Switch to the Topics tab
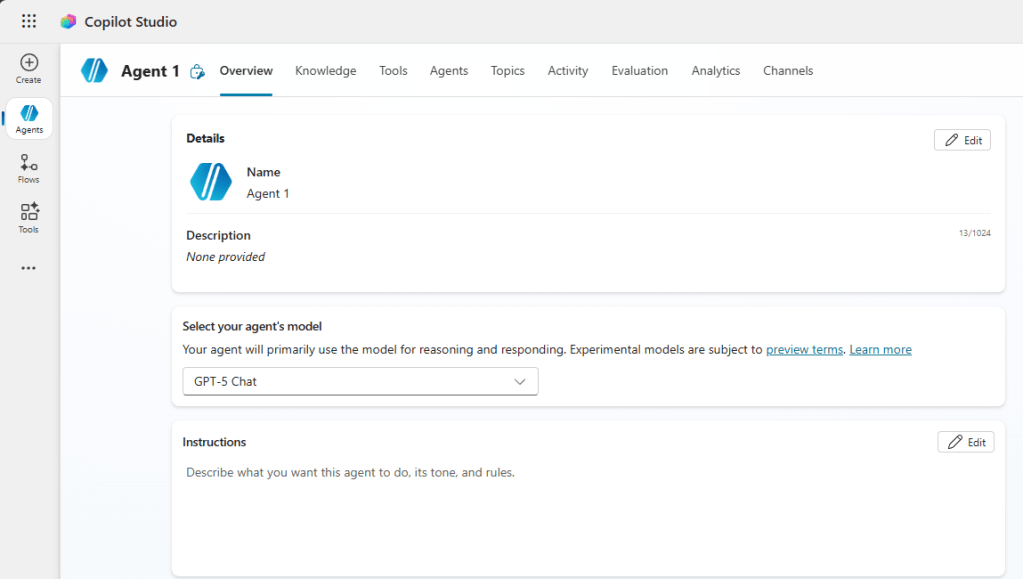 pos(507,71)
